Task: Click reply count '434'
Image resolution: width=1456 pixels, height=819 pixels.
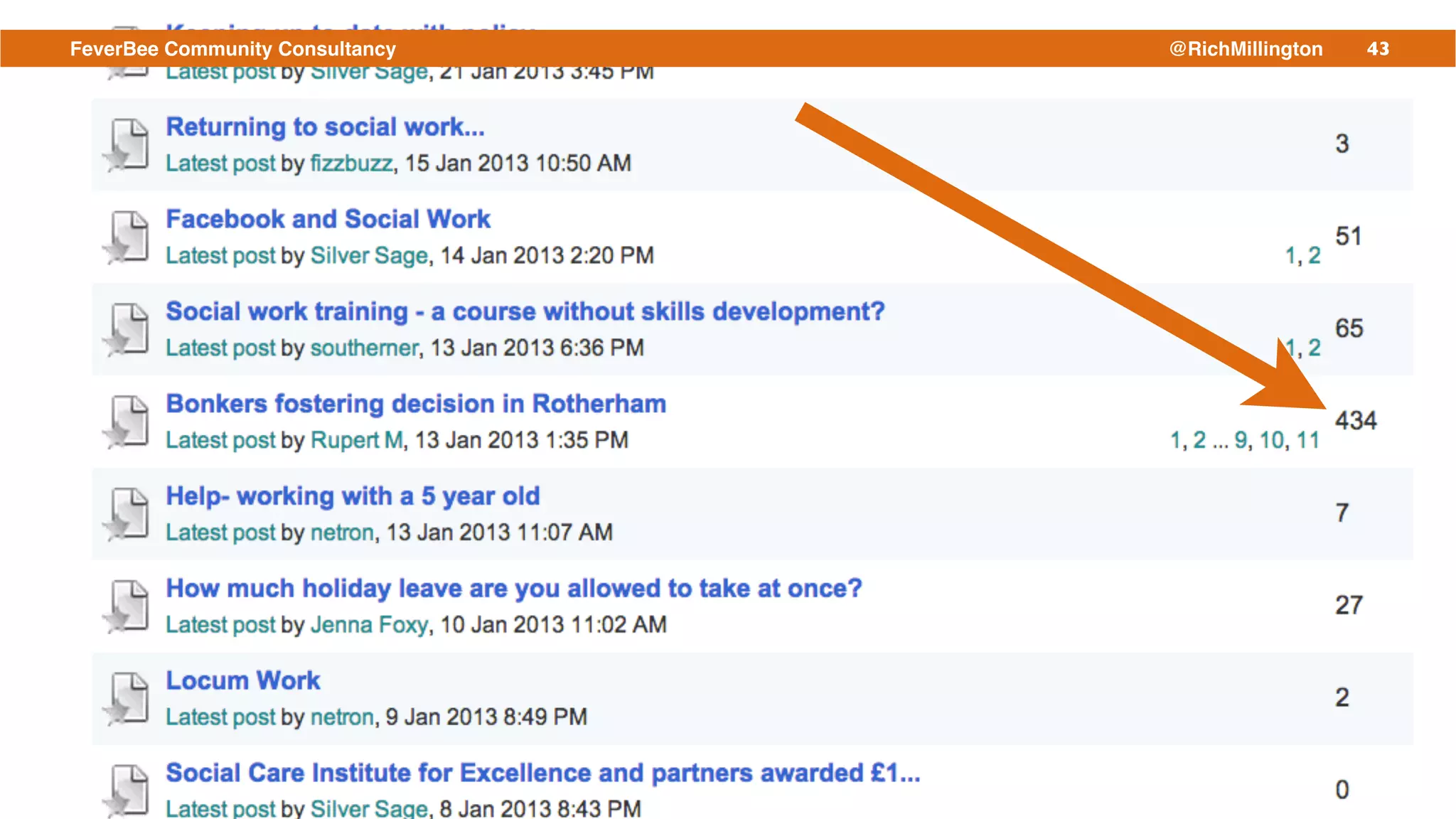Action: coord(1356,421)
